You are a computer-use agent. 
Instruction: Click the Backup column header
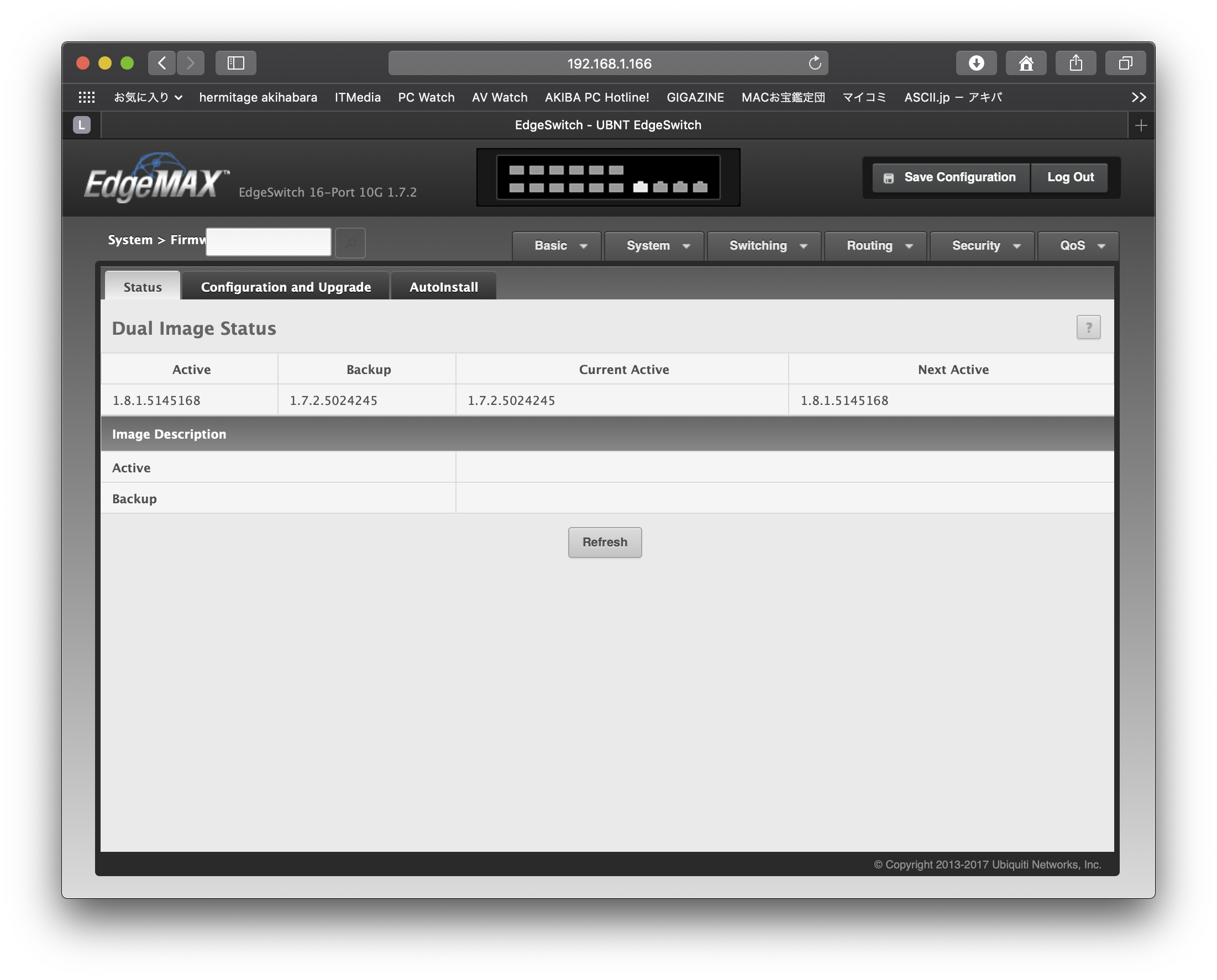(368, 369)
